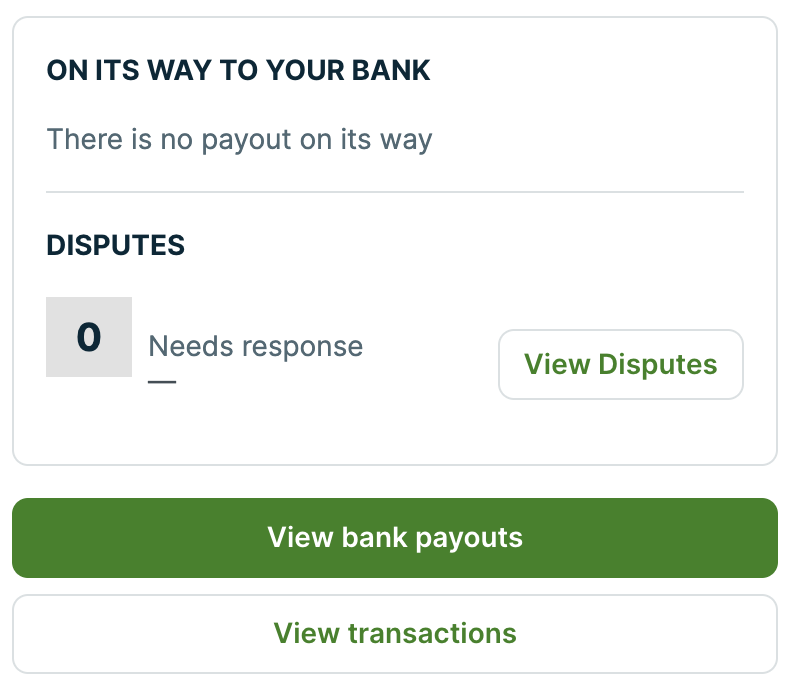Click the View Disputes button
Viewport: 792px width, 686px height.
[620, 364]
